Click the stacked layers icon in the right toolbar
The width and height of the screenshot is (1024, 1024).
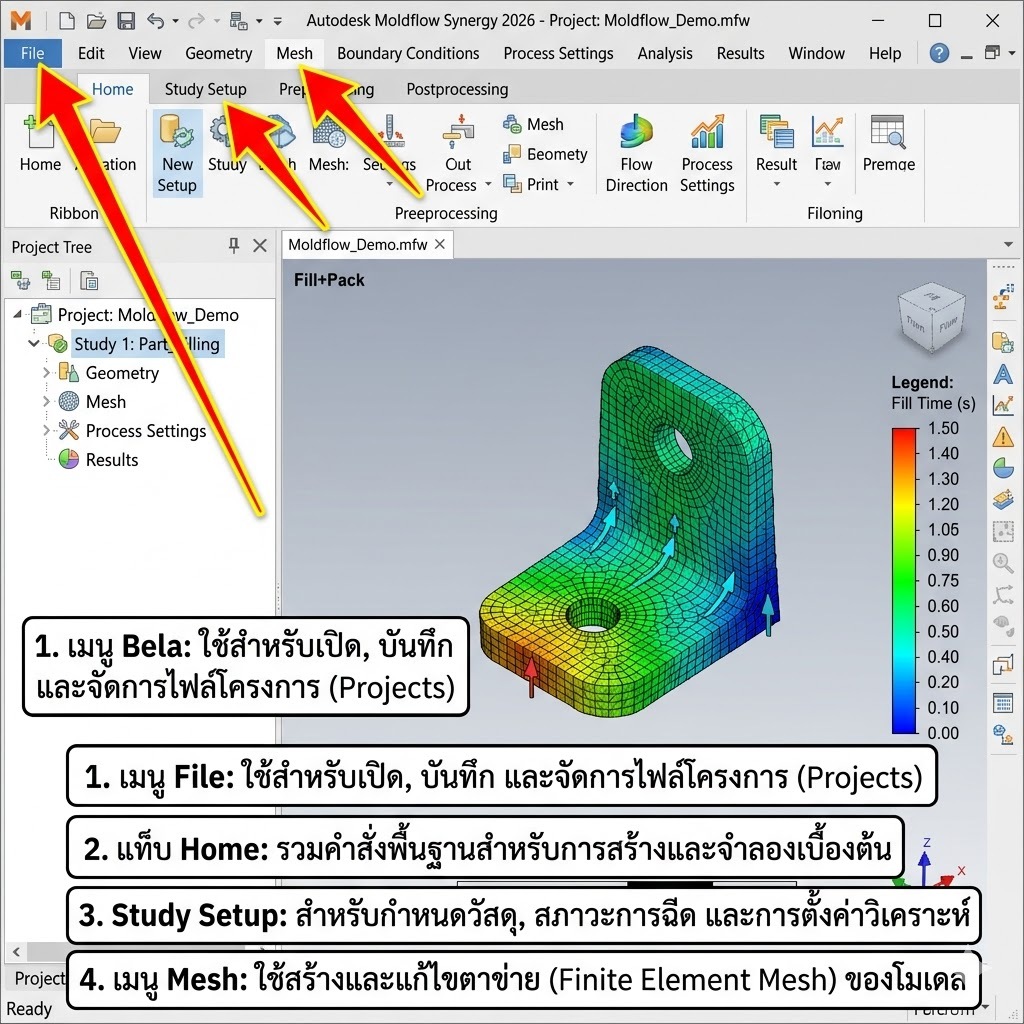1002,500
